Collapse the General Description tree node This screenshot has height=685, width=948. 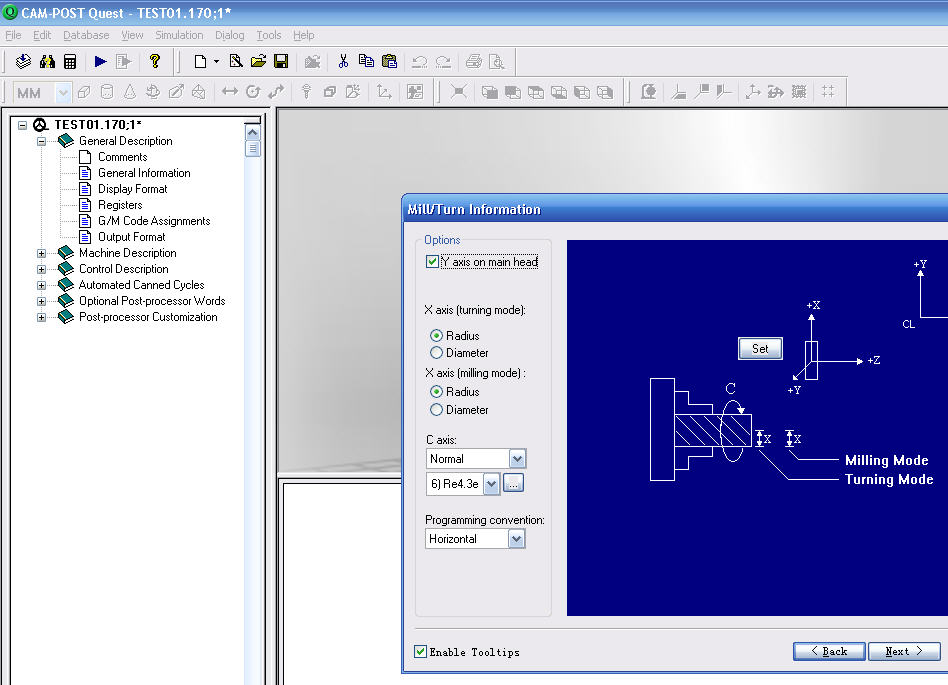[41, 141]
